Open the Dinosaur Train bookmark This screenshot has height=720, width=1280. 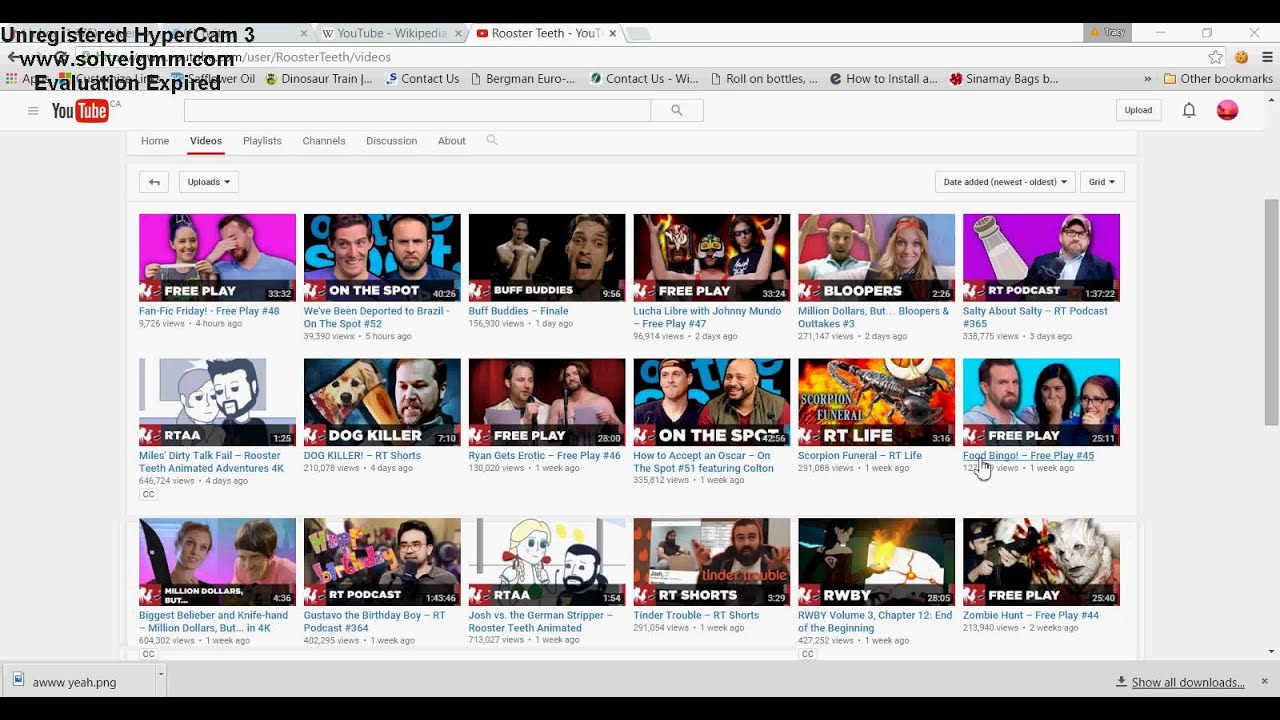[319, 78]
